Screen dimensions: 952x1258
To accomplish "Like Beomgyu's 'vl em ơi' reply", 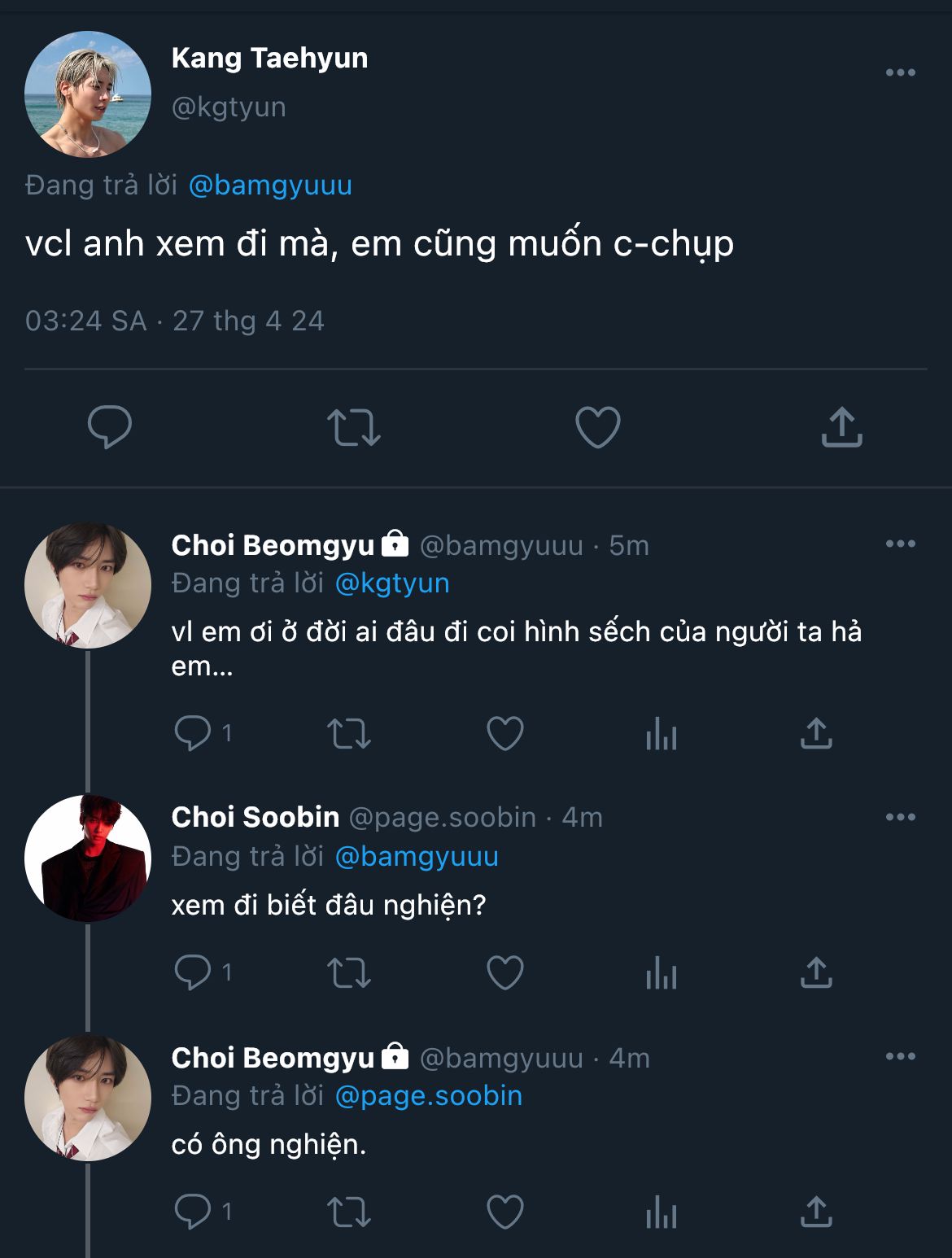I will [505, 733].
